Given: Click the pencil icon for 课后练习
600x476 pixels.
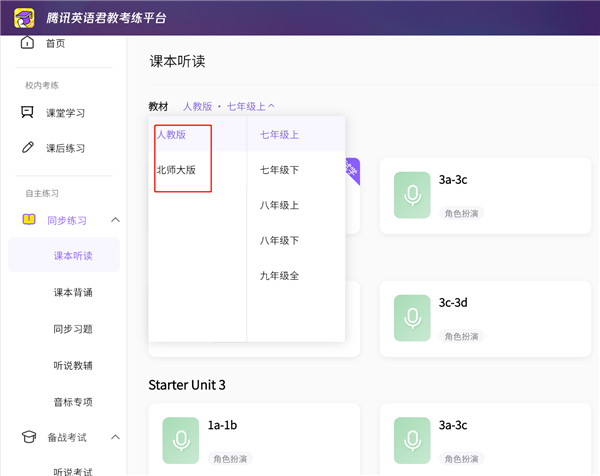Looking at the screenshot, I should point(27,148).
